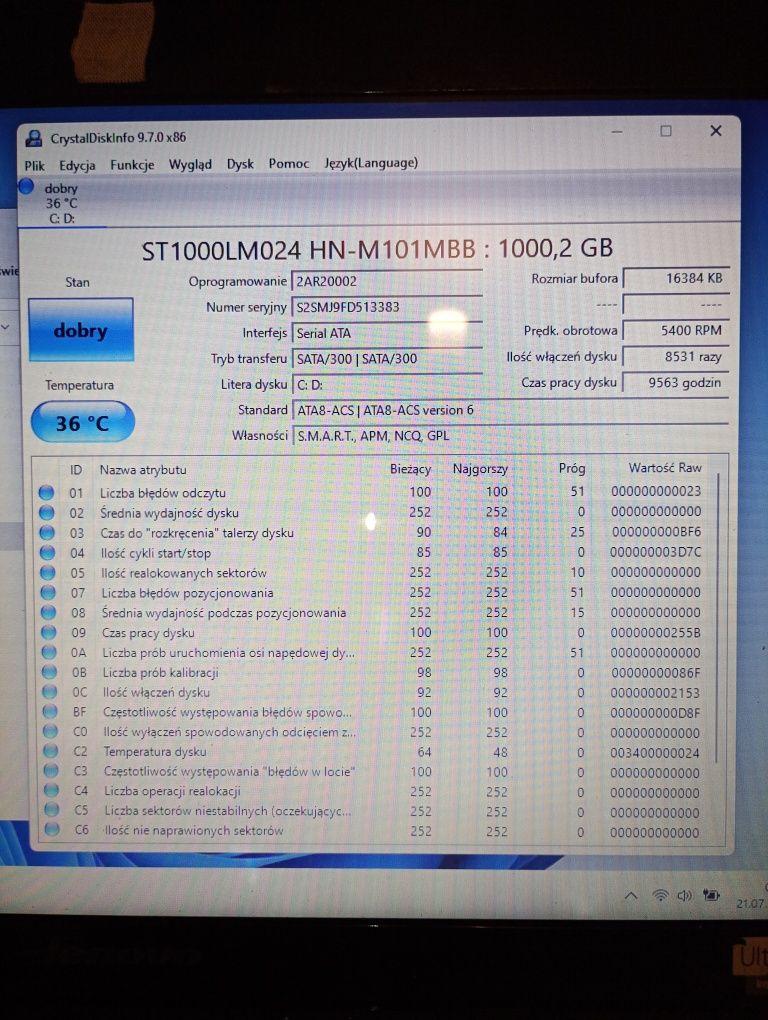Screen dimensions: 768x1020
Task: Click the drive title ST1000LM024 HN-M101MBB
Action: [x=308, y=250]
